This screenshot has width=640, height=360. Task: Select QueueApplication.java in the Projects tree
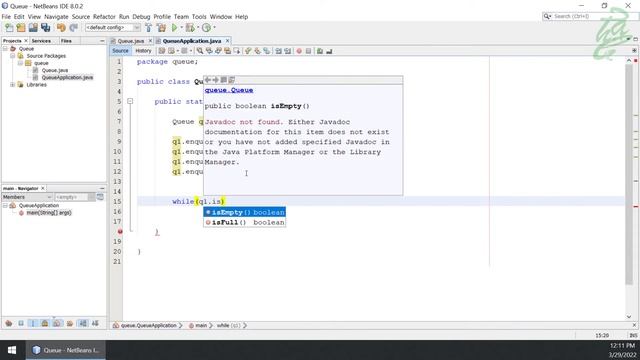[67, 77]
